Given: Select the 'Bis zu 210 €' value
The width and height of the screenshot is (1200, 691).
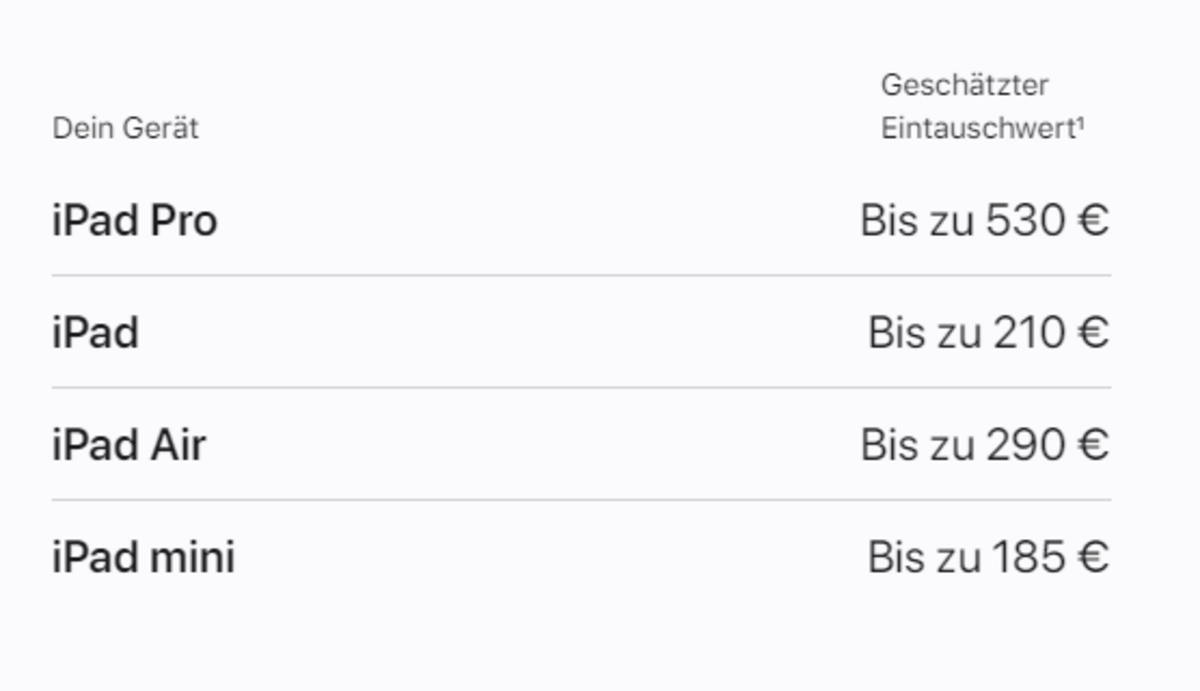Looking at the screenshot, I should 989,332.
